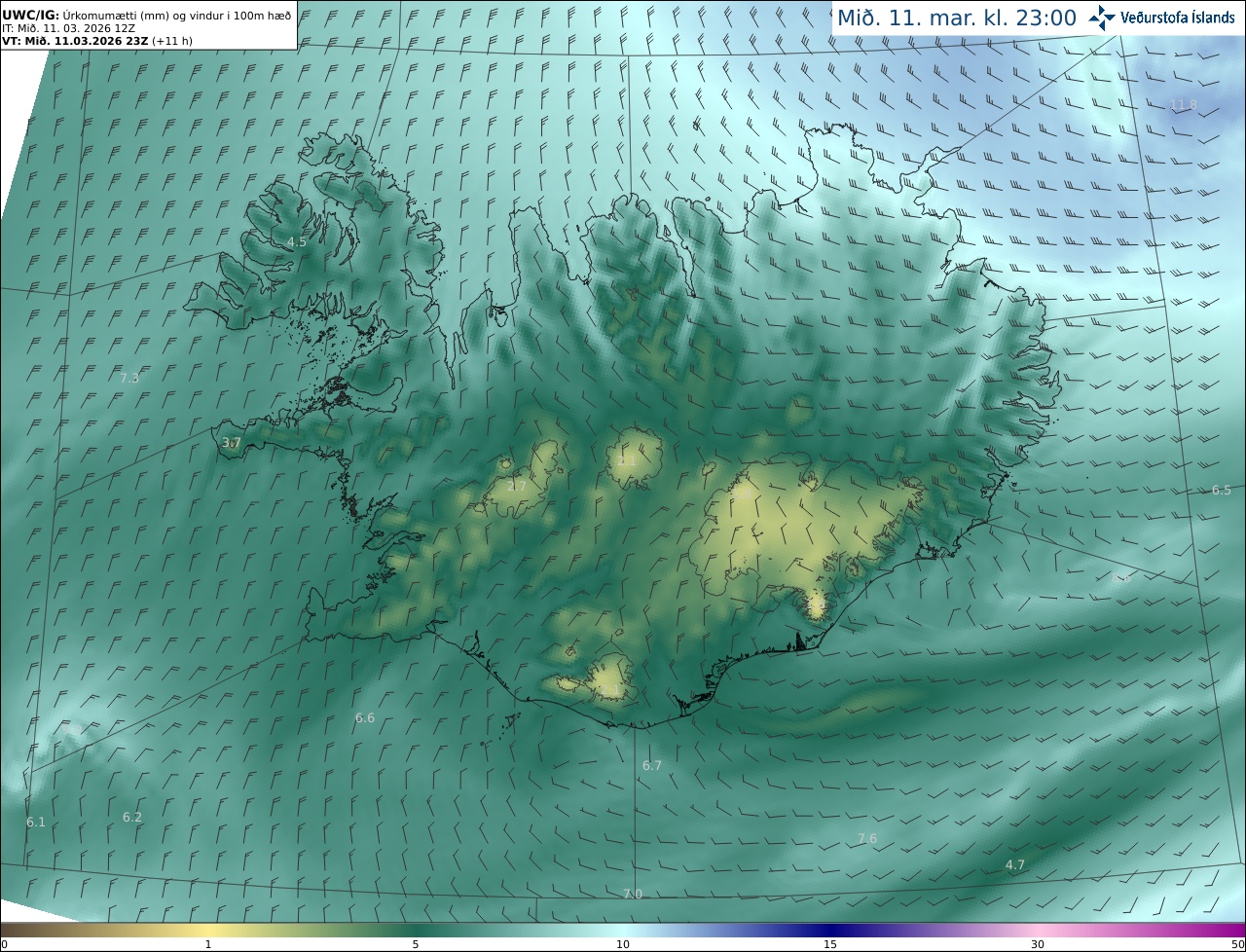Viewport: 1246px width, 952px height.
Task: Click the 15 label on the color scale
Action: [x=830, y=944]
